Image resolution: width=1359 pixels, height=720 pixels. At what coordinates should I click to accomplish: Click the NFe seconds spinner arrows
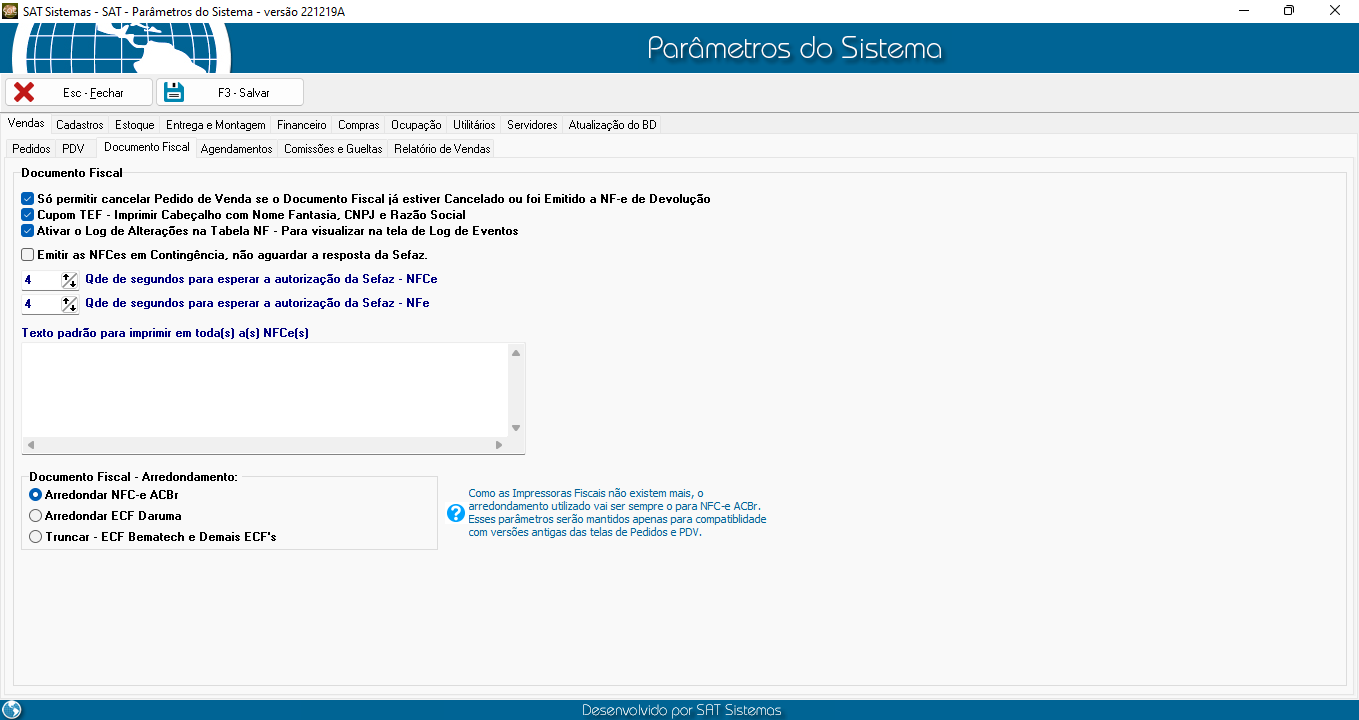click(69, 303)
